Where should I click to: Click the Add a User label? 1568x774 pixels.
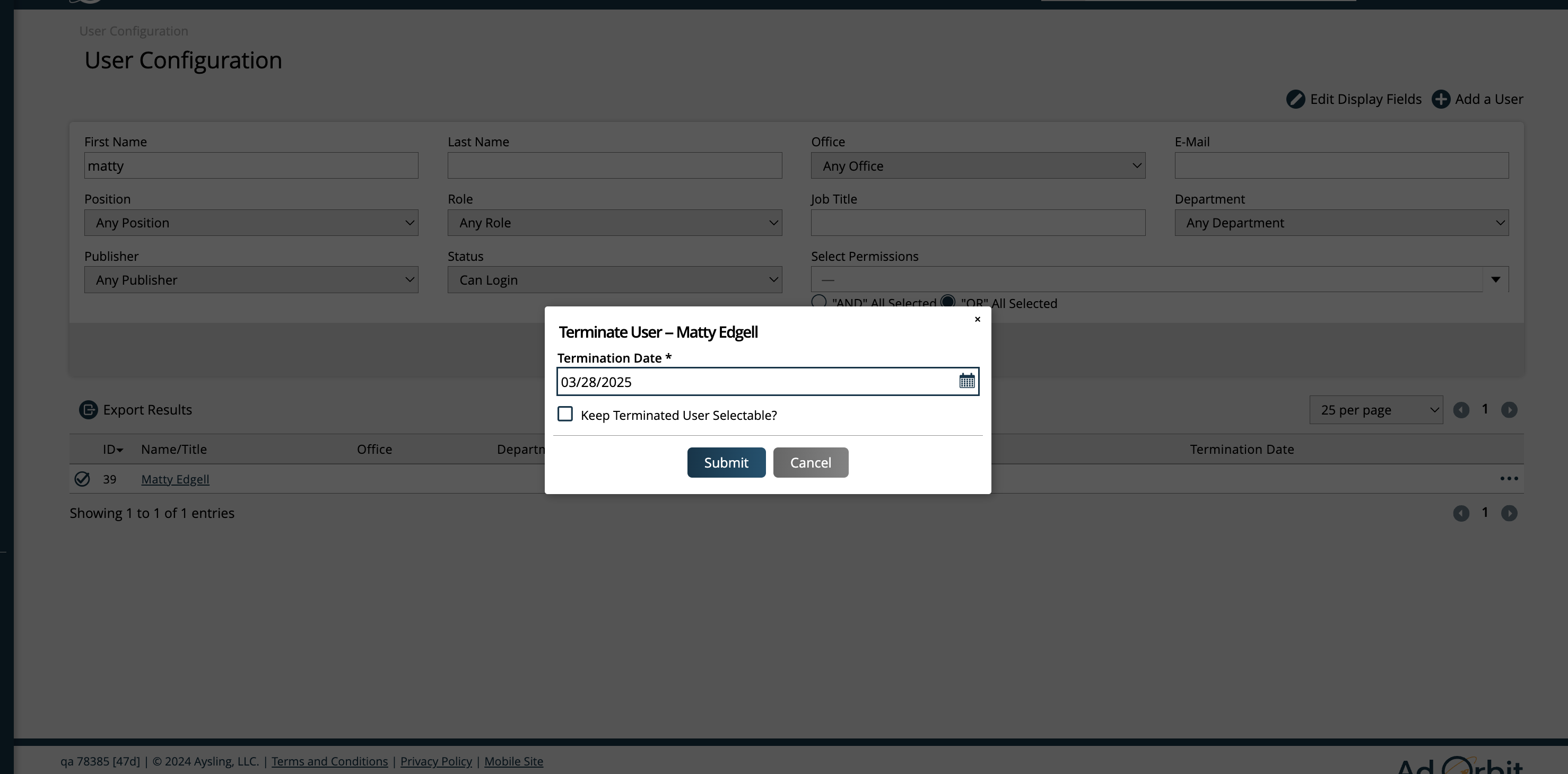click(1489, 99)
